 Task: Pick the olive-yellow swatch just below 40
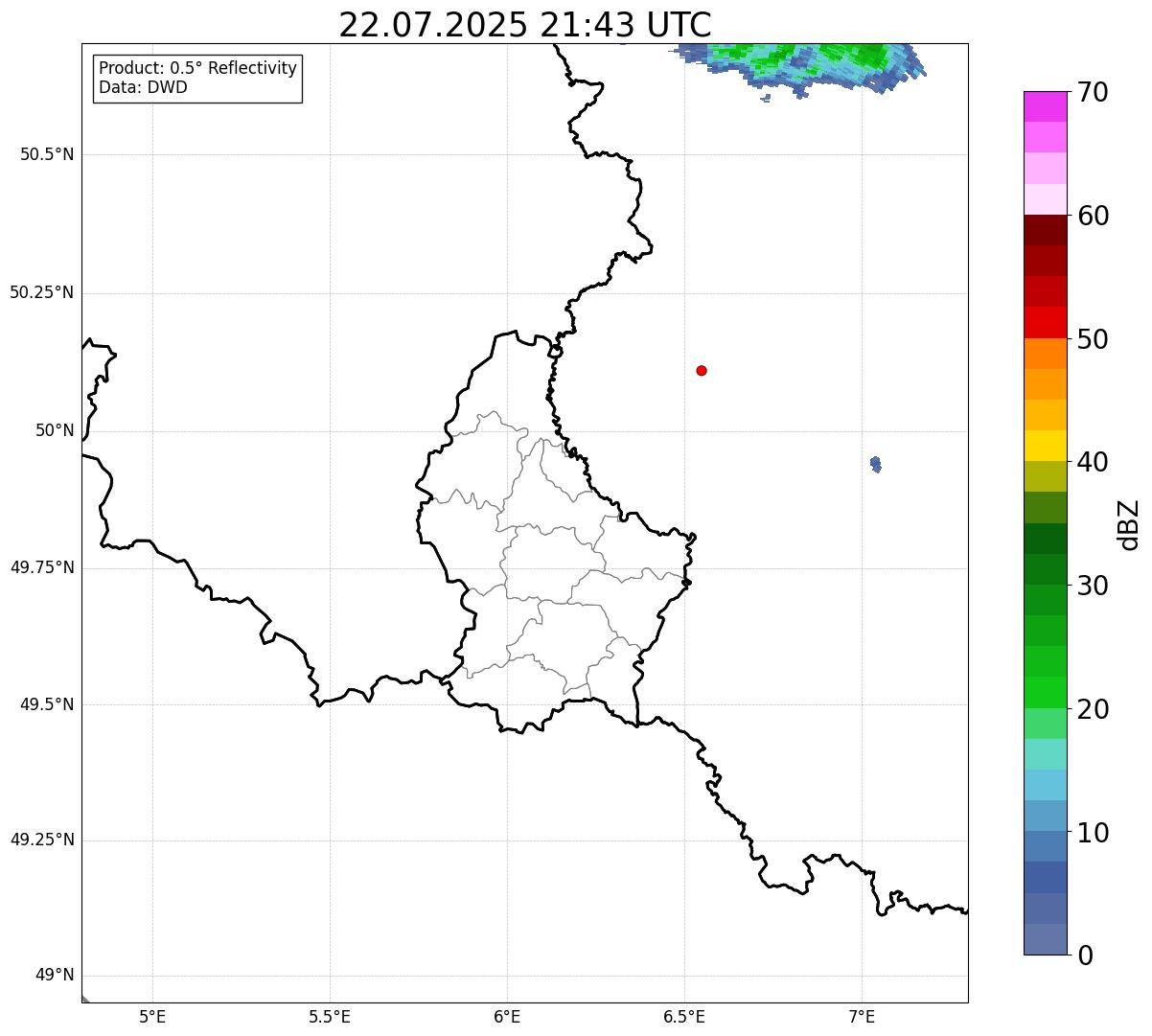click(x=1045, y=476)
